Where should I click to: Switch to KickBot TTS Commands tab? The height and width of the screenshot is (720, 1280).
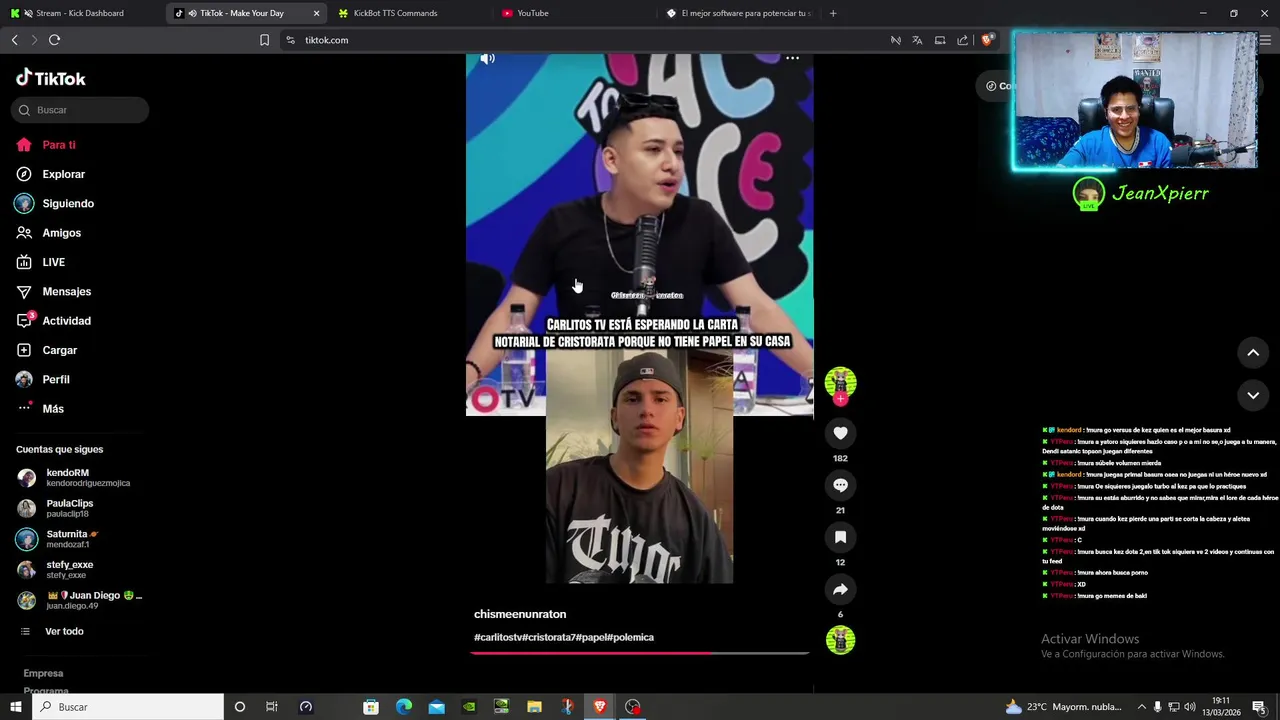[395, 13]
